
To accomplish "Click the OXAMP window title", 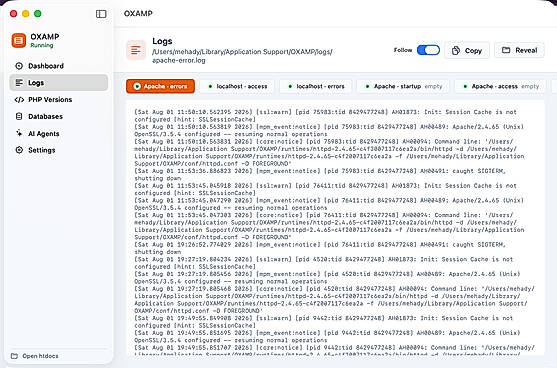I will point(138,13).
